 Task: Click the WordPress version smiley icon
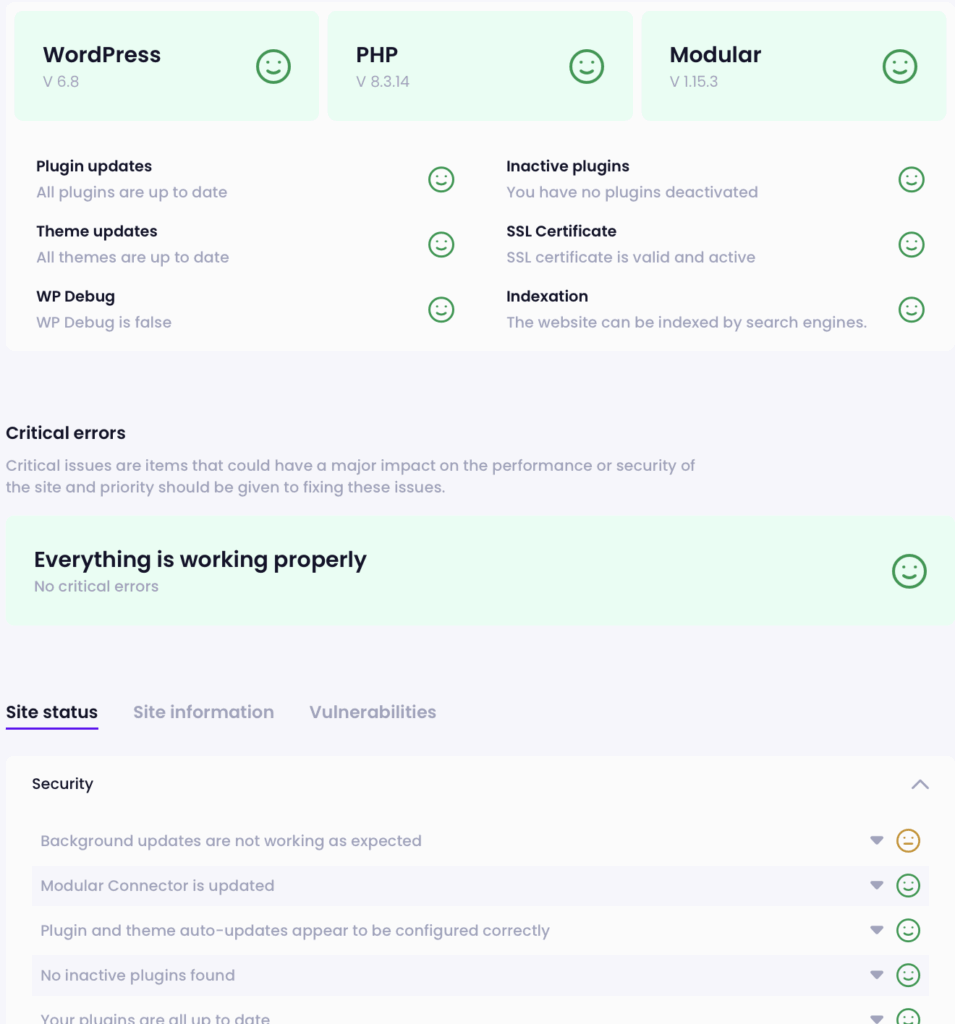[x=273, y=67]
